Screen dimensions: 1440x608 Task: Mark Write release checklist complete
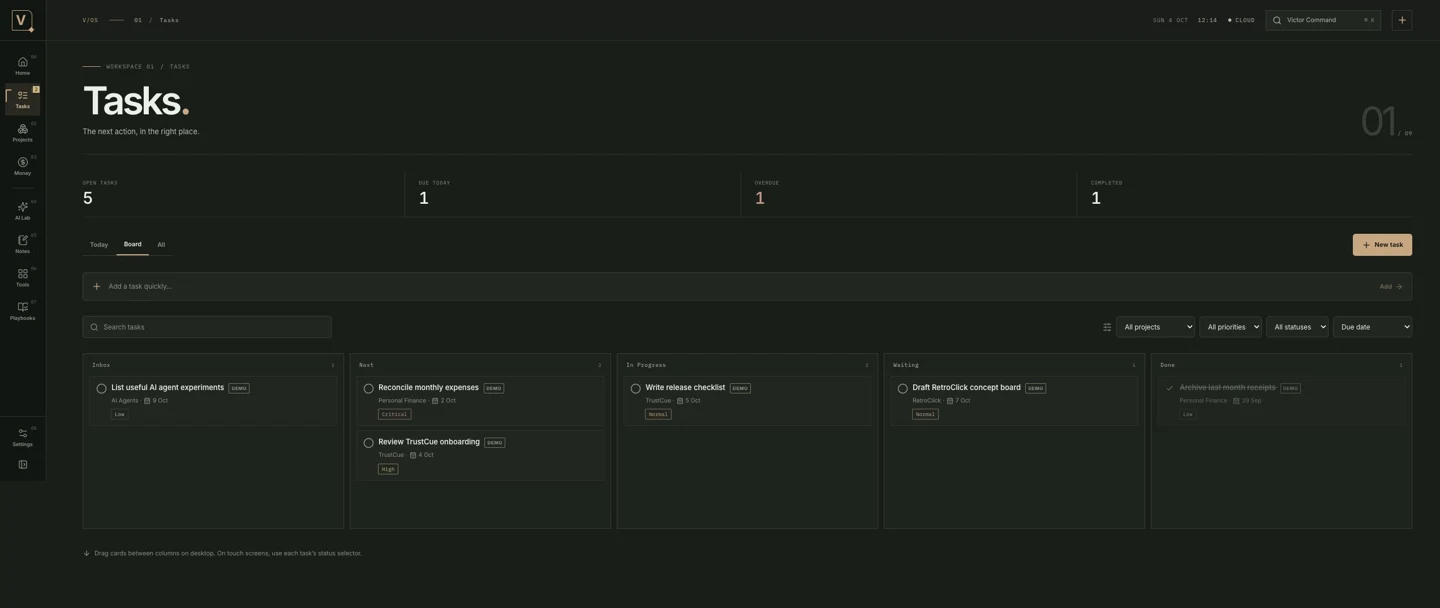635,388
